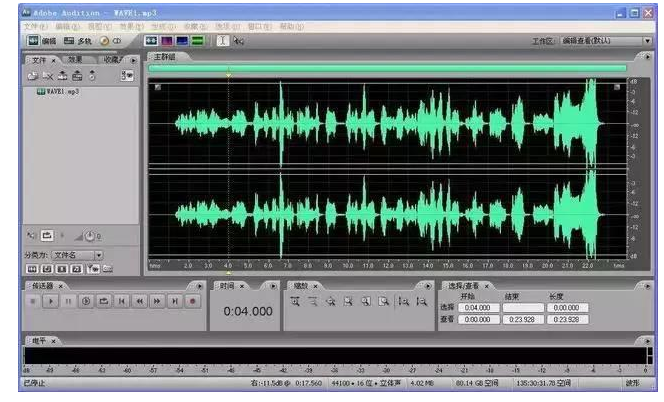Select the I-beam time selection tool
Viewport: 664px width, 402px height.
click(222, 41)
